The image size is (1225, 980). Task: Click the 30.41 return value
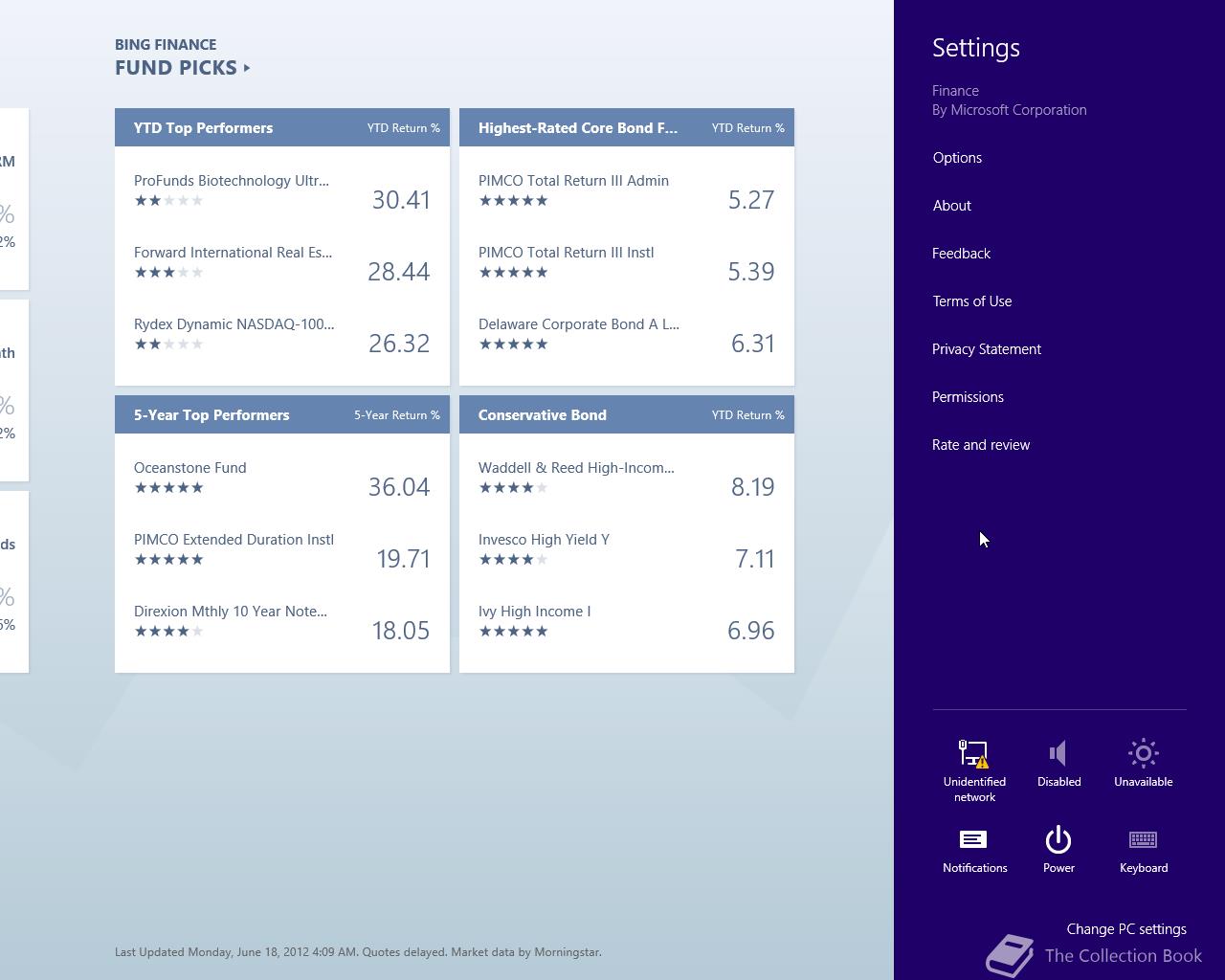401,200
